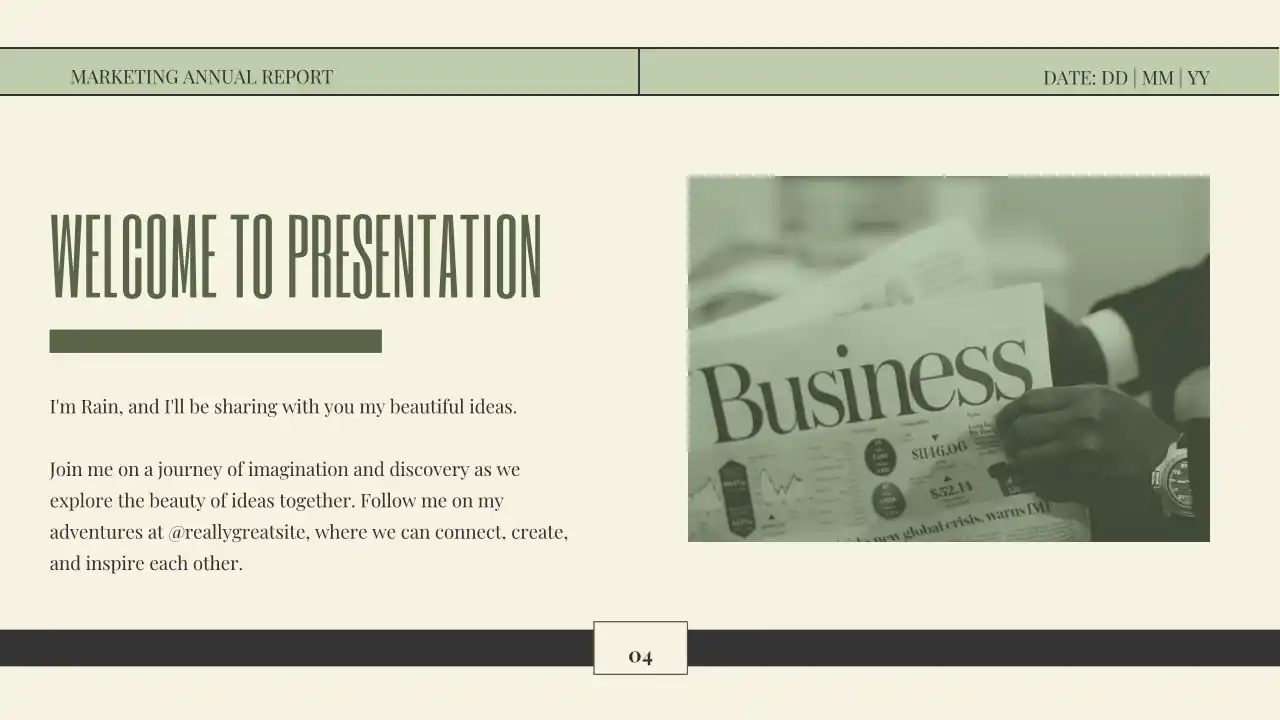Click the paragraph starting 'Join me on a journey'
The image size is (1280, 720).
coord(309,516)
